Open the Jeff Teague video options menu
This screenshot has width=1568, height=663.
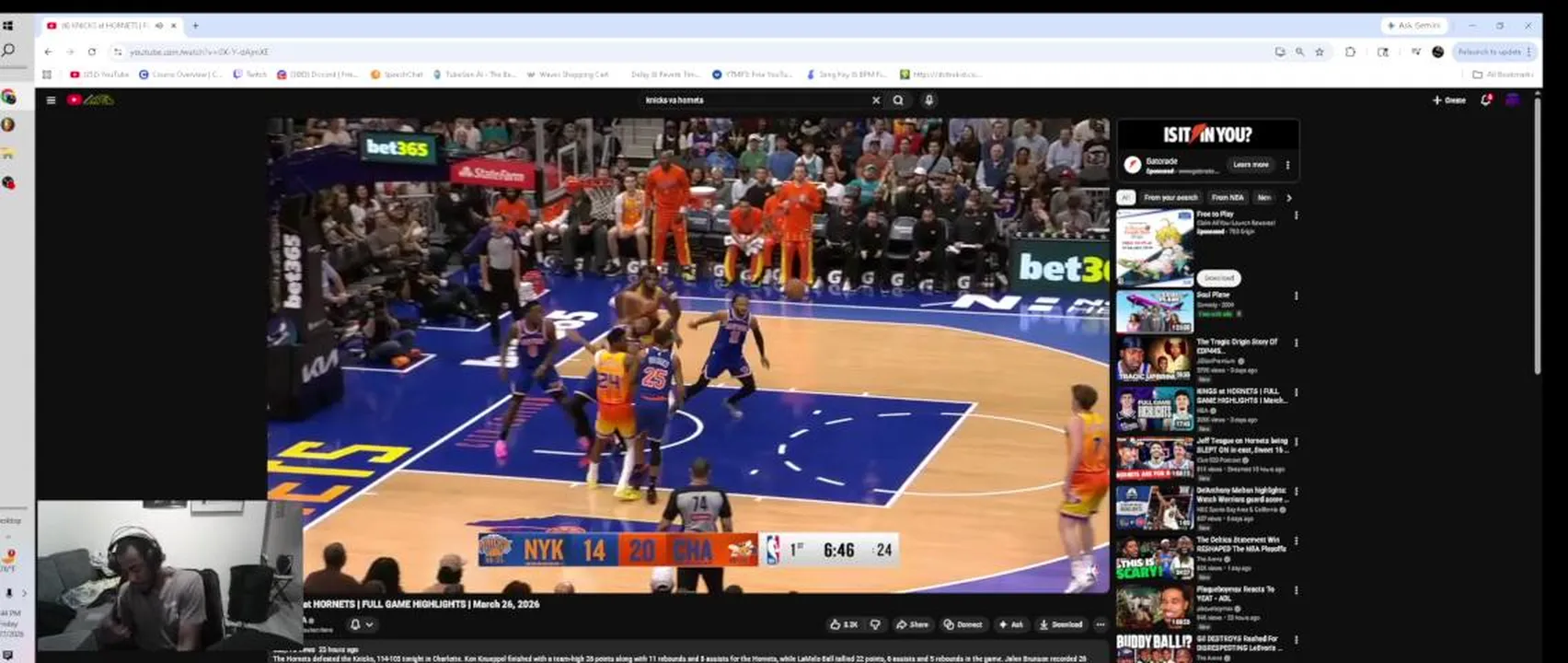(1297, 442)
